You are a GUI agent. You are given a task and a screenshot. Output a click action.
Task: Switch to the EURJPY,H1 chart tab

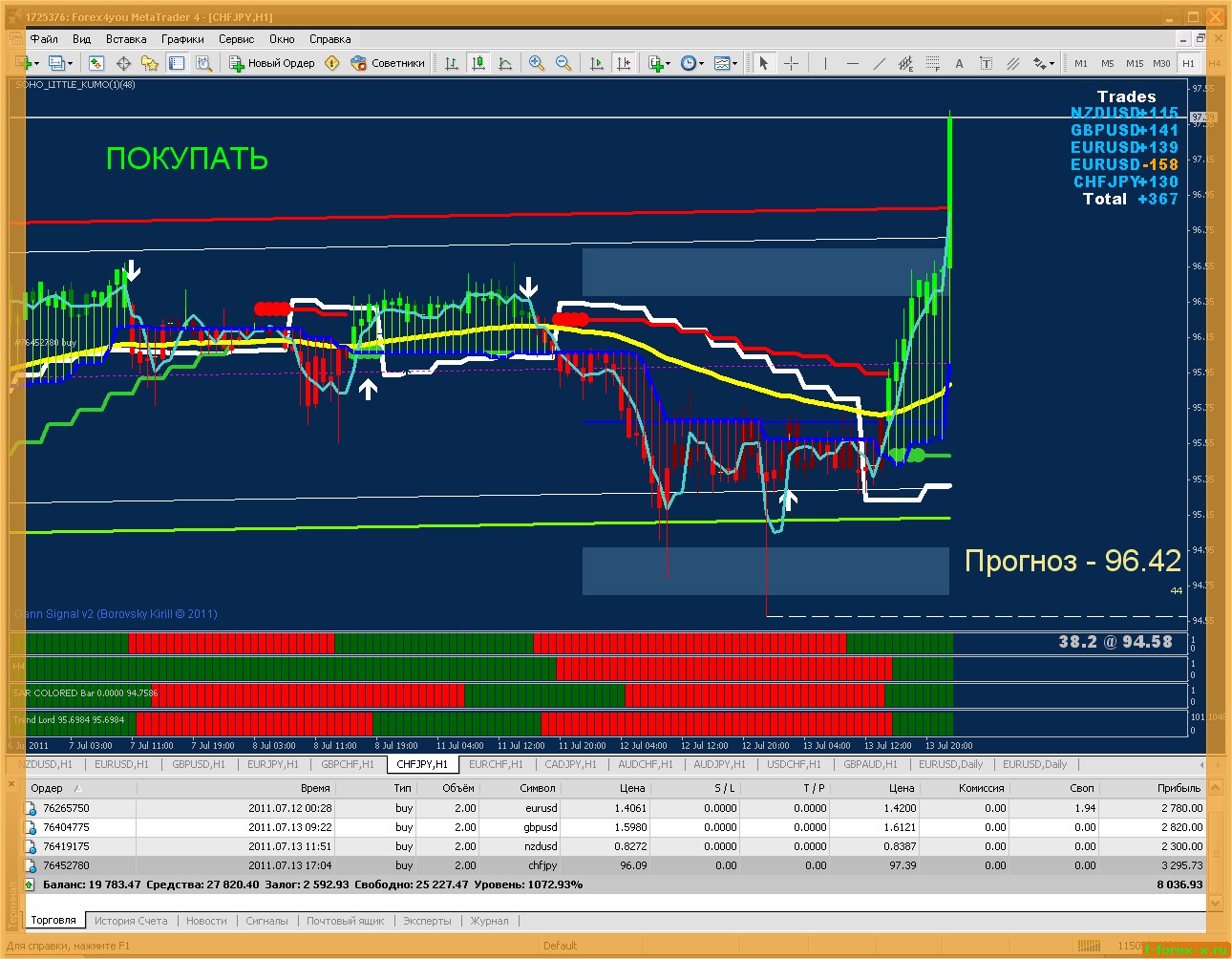272,764
